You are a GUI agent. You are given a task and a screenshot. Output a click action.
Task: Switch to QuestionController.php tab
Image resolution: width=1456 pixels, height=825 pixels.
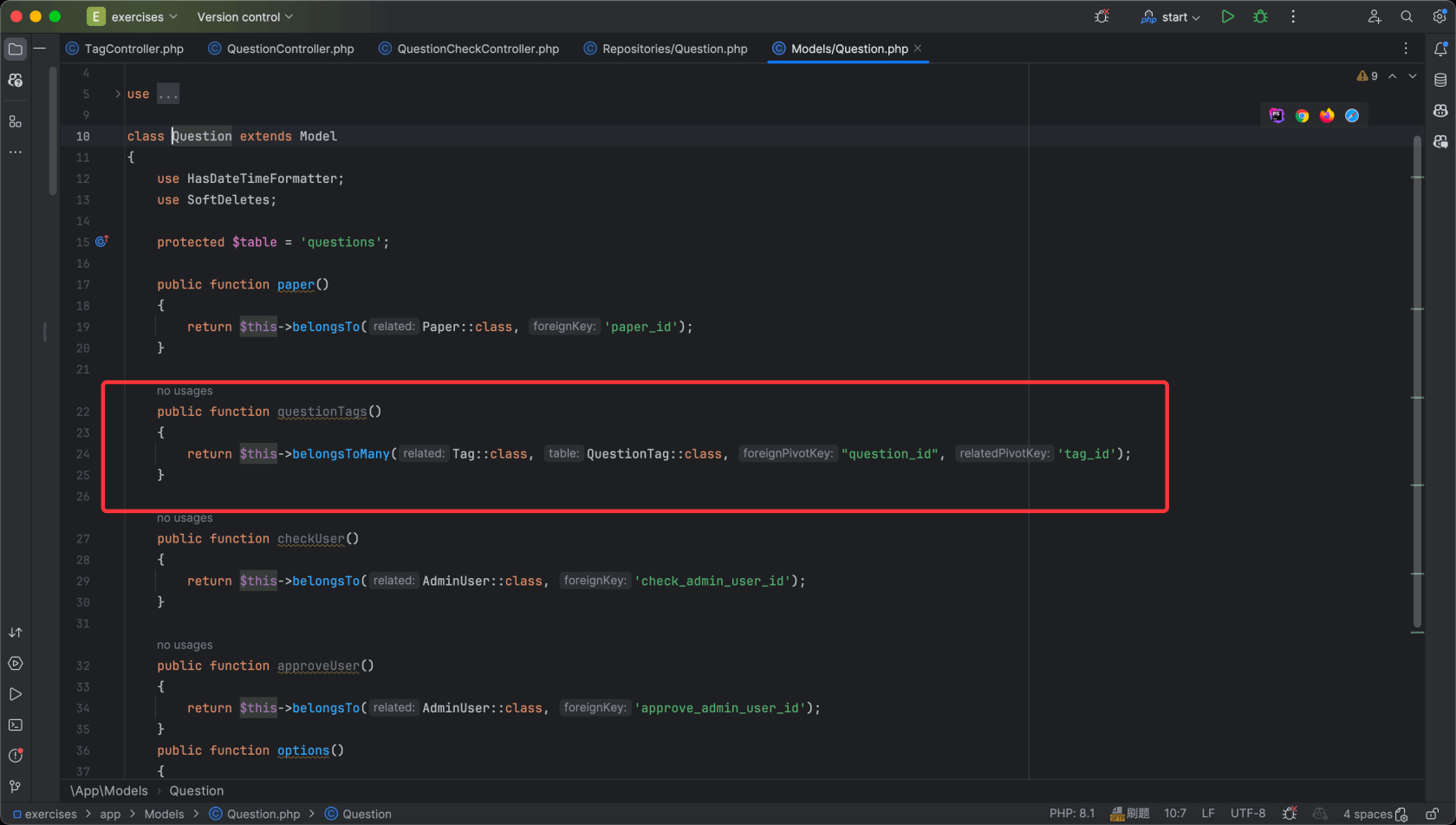[x=282, y=49]
